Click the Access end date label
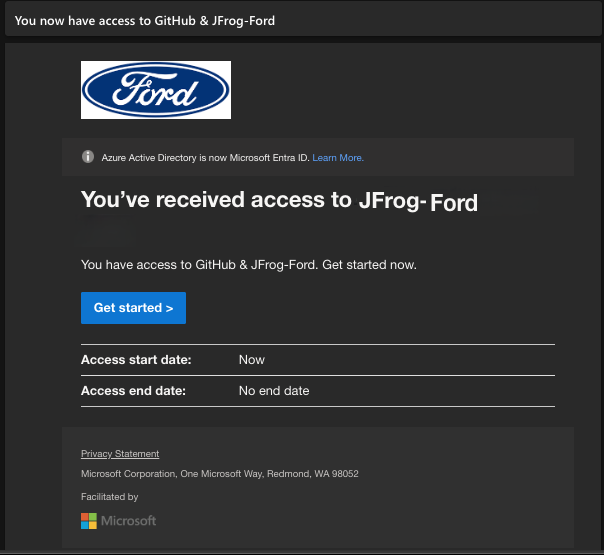This screenshot has height=555, width=604. pyautogui.click(x=133, y=391)
